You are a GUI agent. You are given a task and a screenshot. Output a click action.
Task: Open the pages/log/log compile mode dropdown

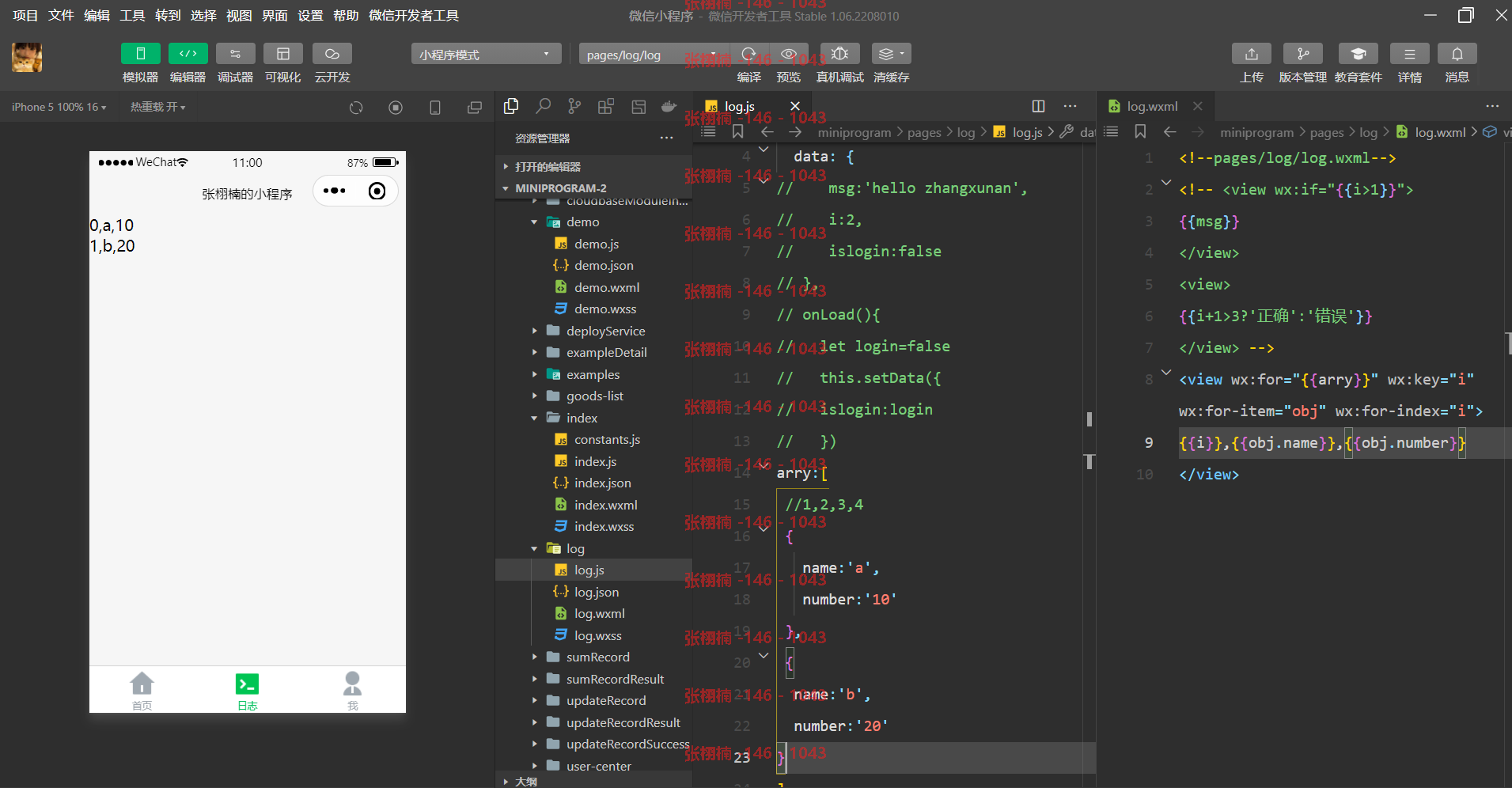point(654,55)
